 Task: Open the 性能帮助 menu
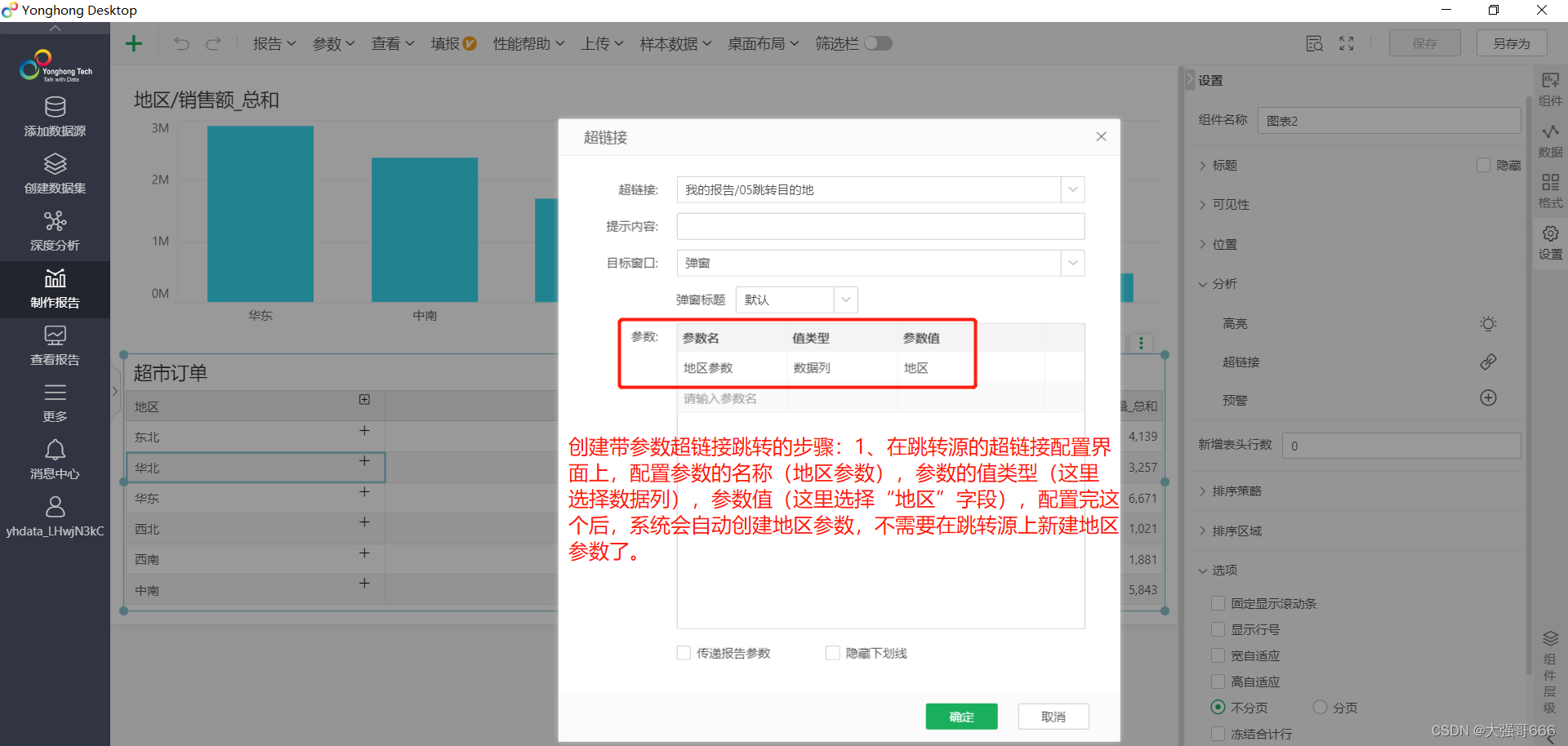point(528,43)
